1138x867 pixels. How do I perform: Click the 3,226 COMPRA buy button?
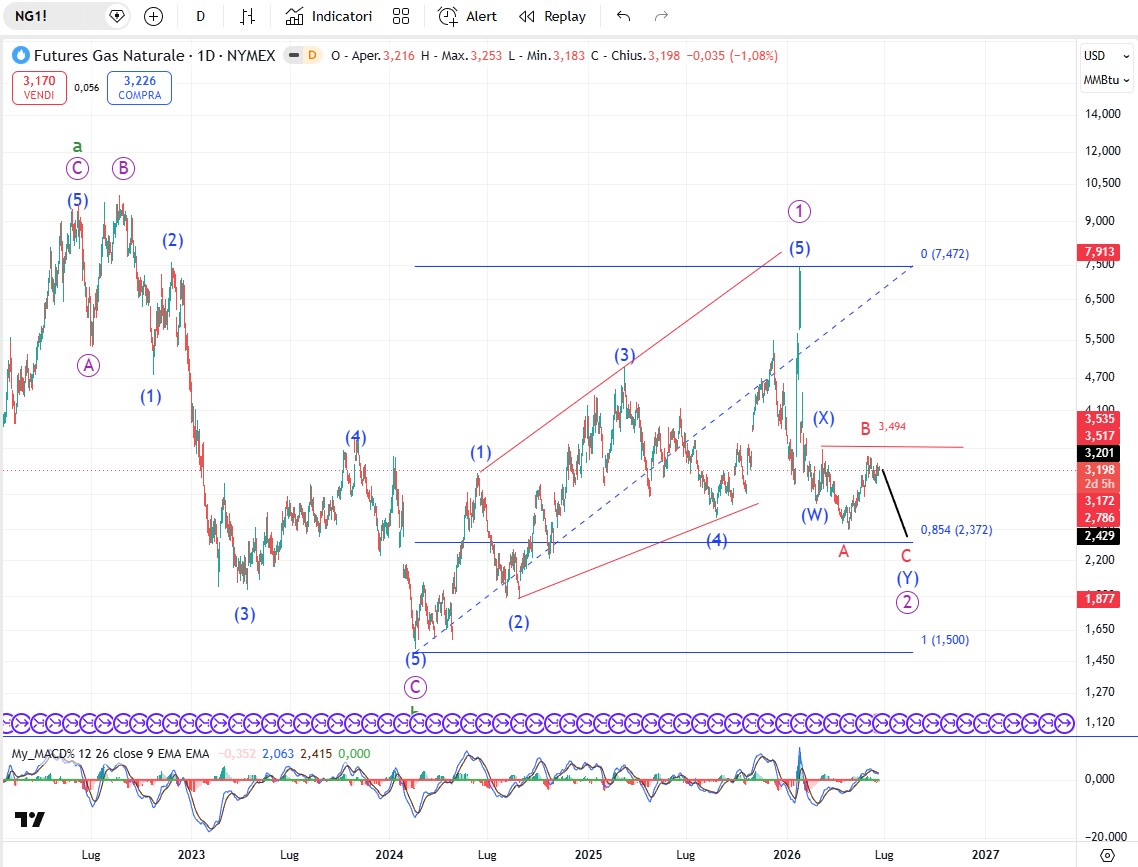[x=139, y=88]
